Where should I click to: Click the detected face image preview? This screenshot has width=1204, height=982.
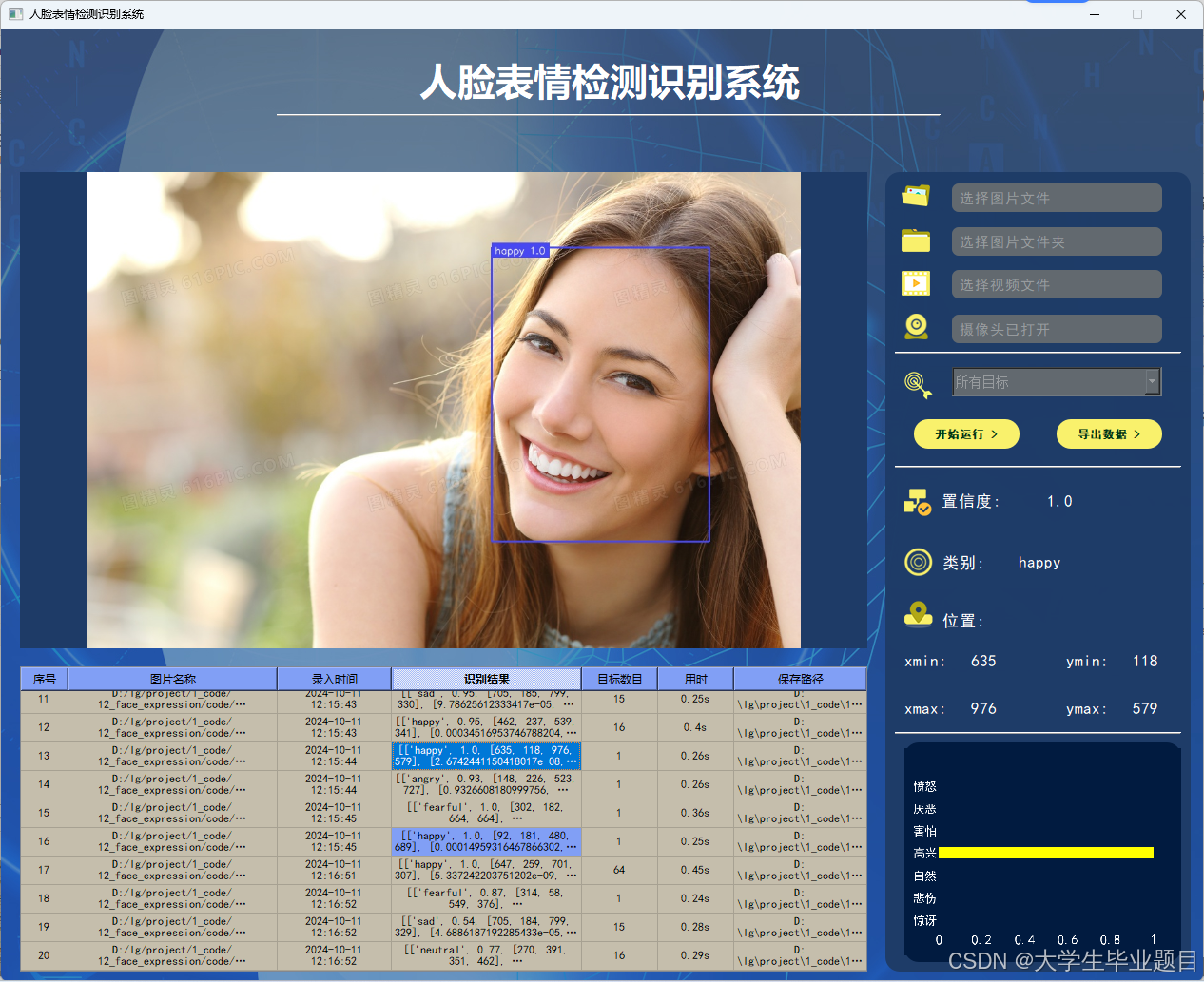pyautogui.click(x=443, y=410)
